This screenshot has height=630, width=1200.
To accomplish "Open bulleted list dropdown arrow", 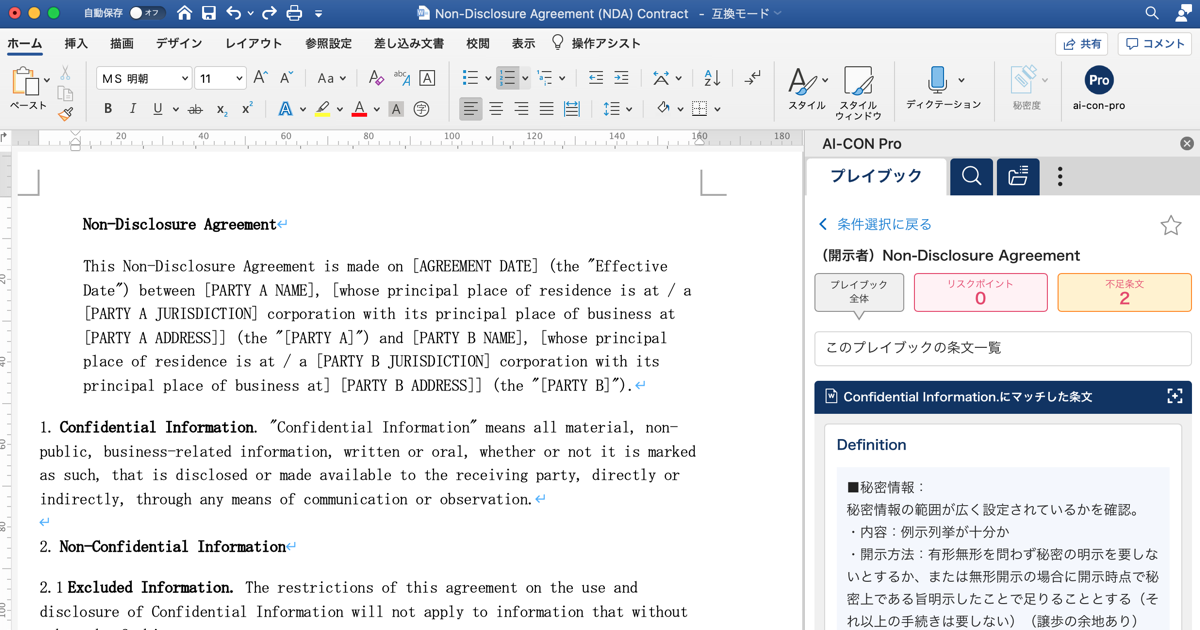I will pos(488,78).
